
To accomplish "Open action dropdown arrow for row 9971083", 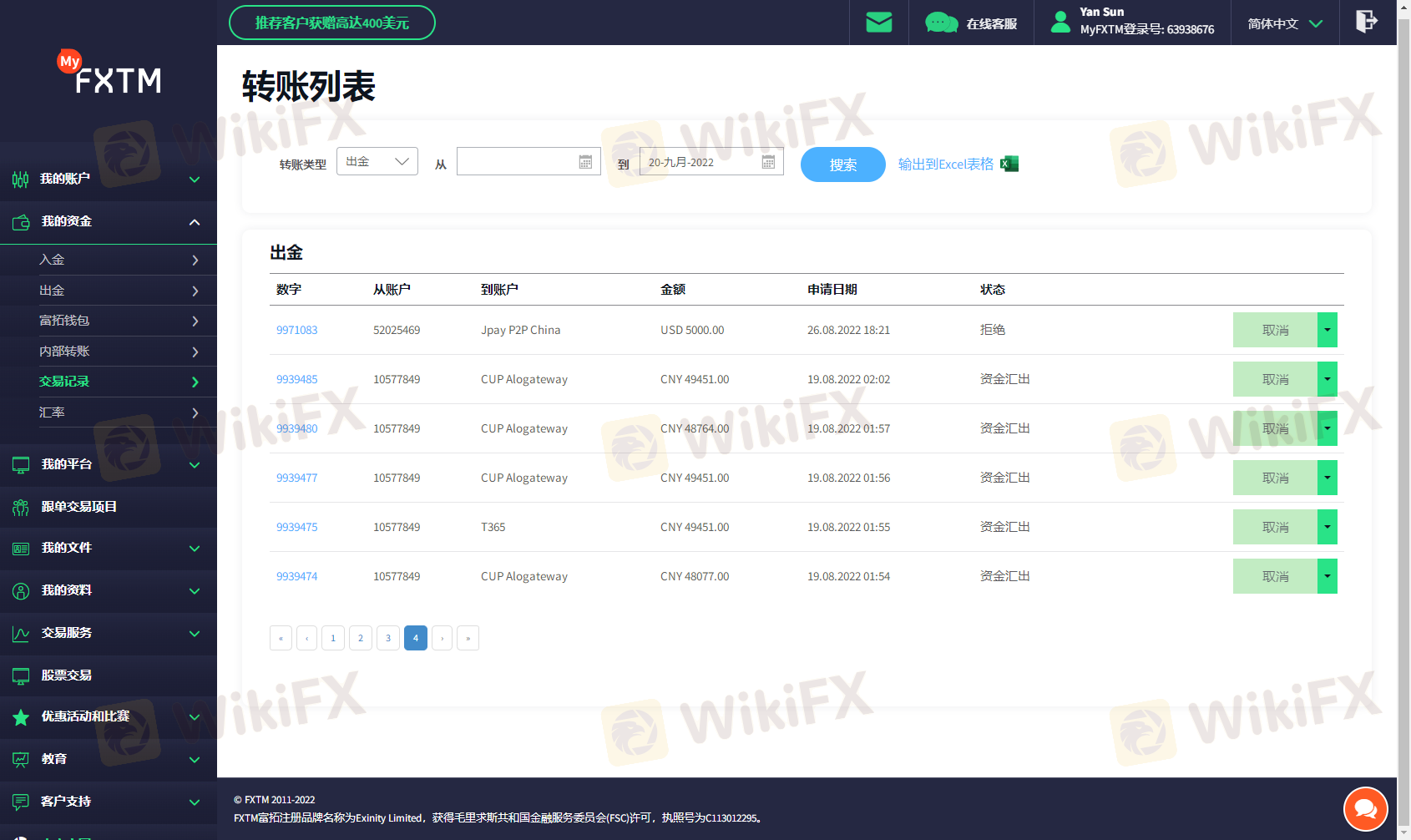I will [1328, 330].
